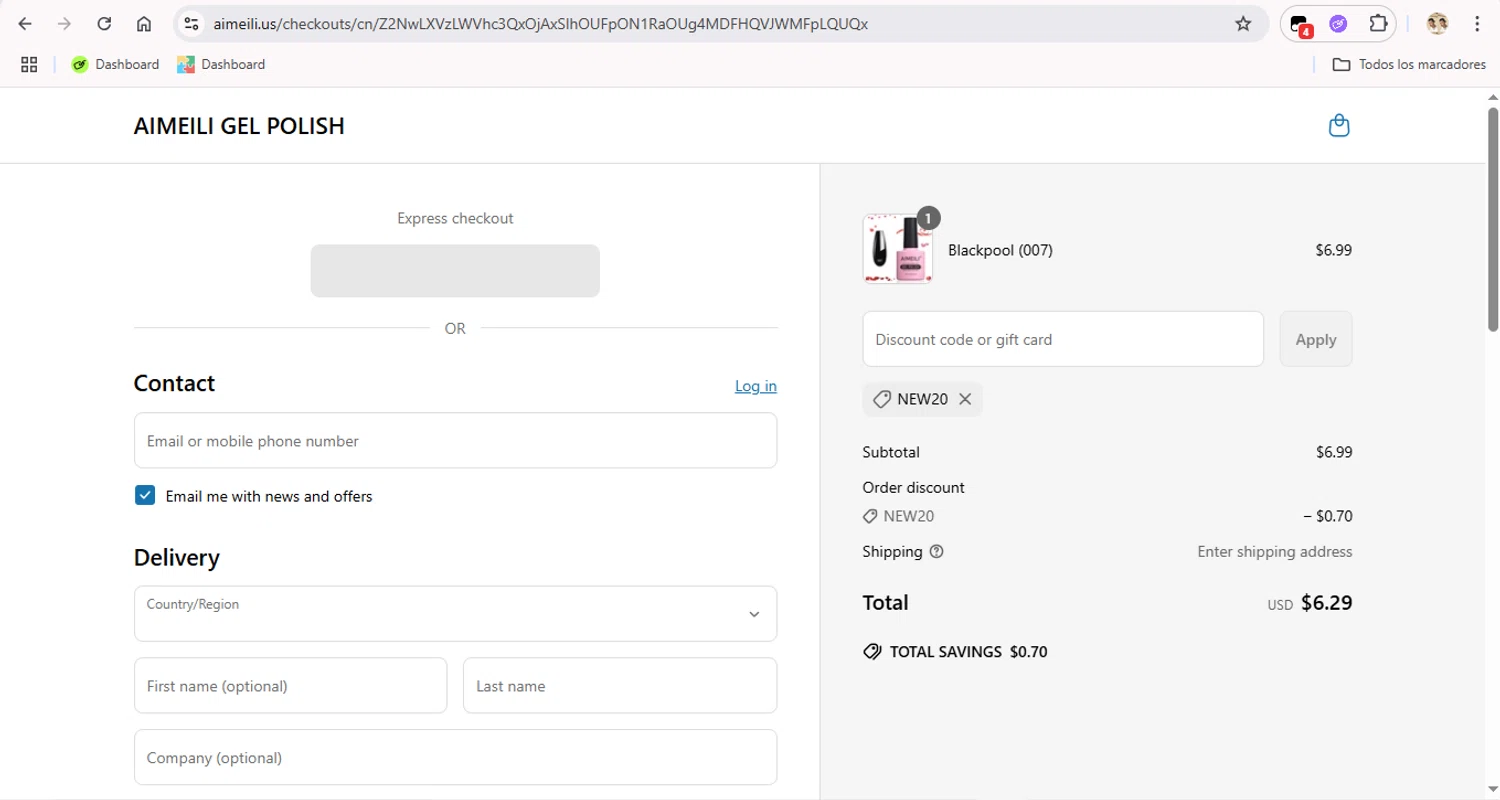Open the first Dashboard bookmark with green icon
1500x800 pixels.
pyautogui.click(x=115, y=64)
